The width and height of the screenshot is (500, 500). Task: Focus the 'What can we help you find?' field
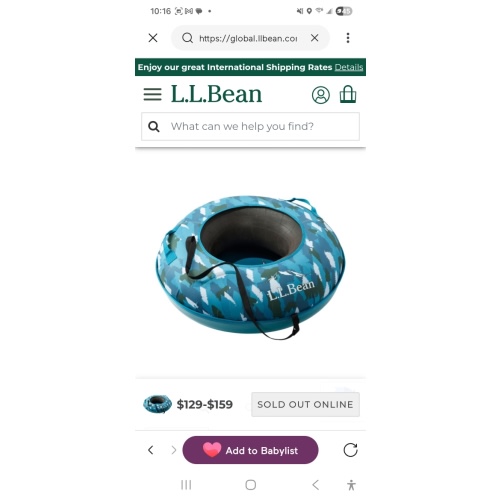tap(250, 126)
